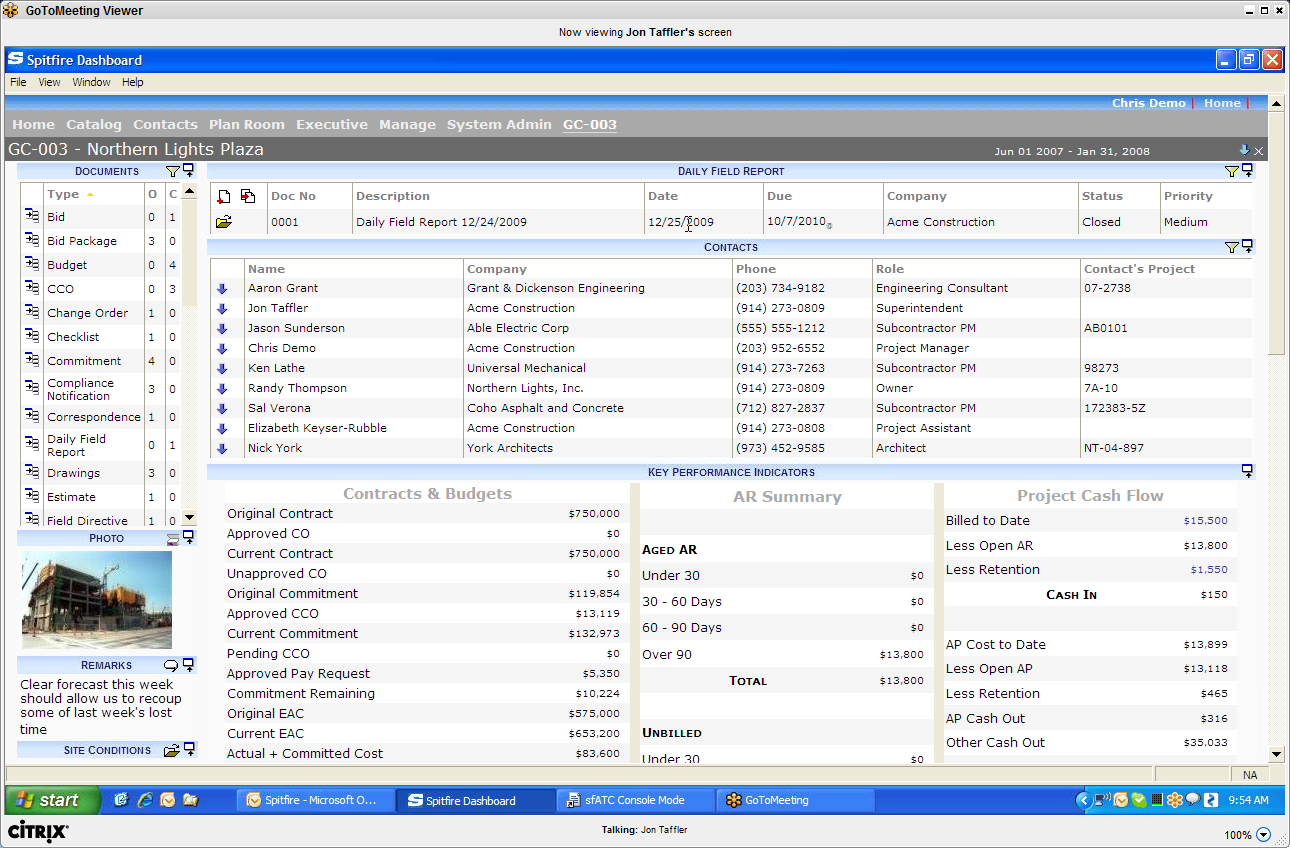
Task: Collapse the Daily Field Report panel
Action: [x=1247, y=171]
